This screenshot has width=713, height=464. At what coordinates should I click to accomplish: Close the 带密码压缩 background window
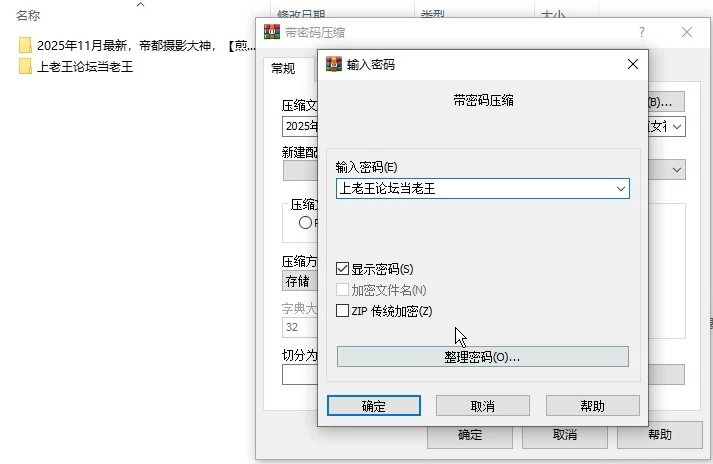point(687,32)
